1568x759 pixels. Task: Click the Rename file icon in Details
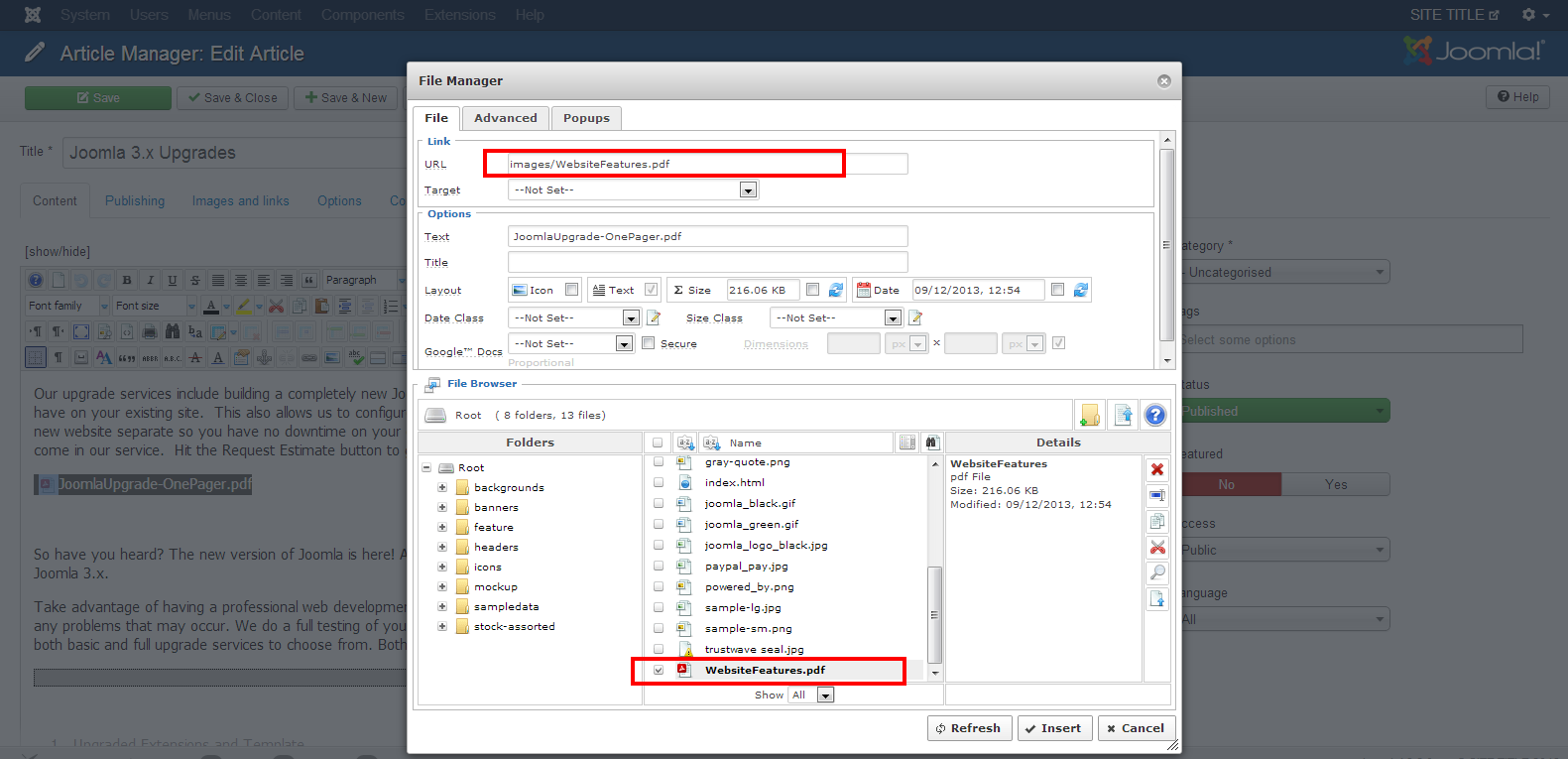click(x=1156, y=495)
